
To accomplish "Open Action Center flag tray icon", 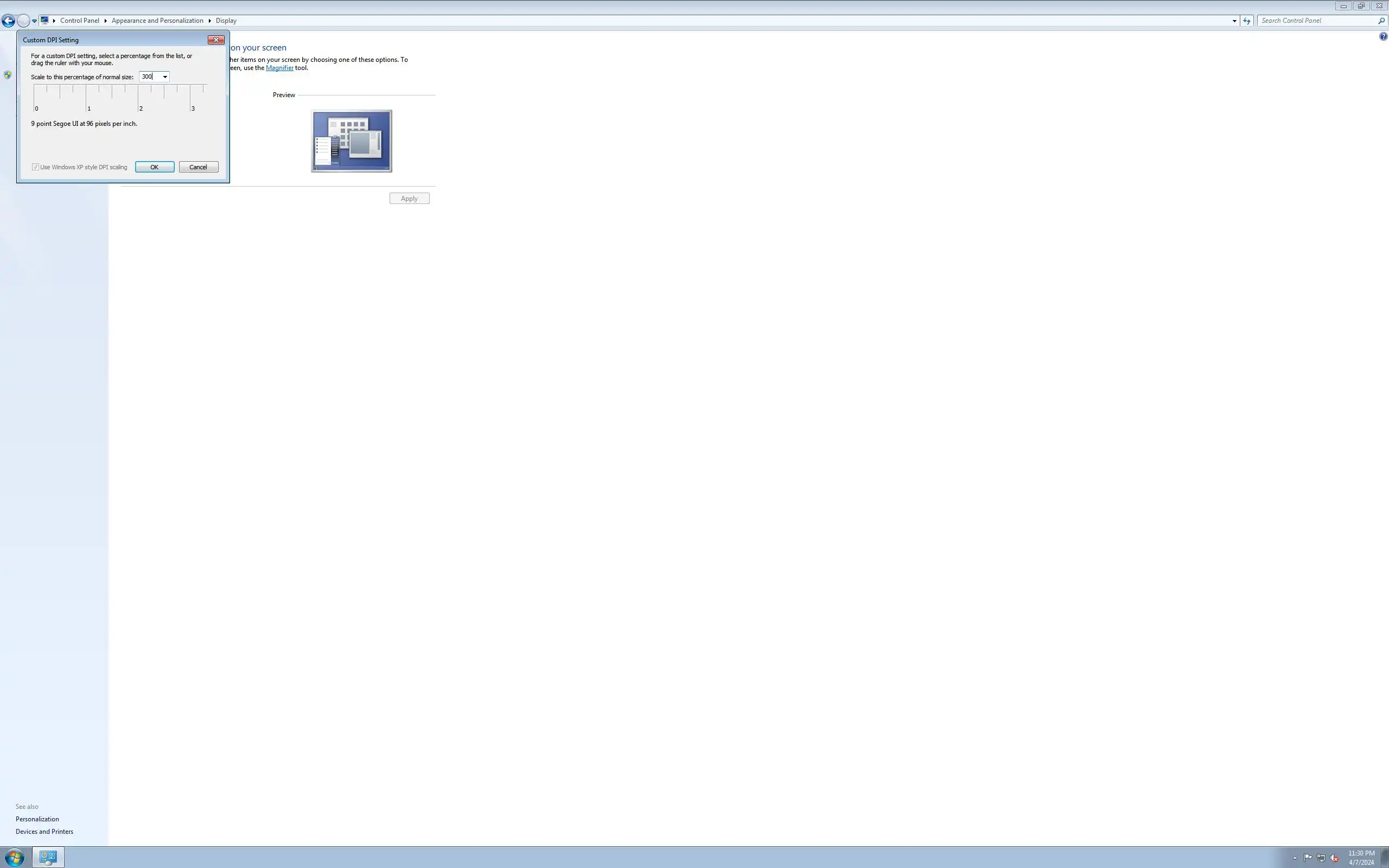I will point(1308,858).
